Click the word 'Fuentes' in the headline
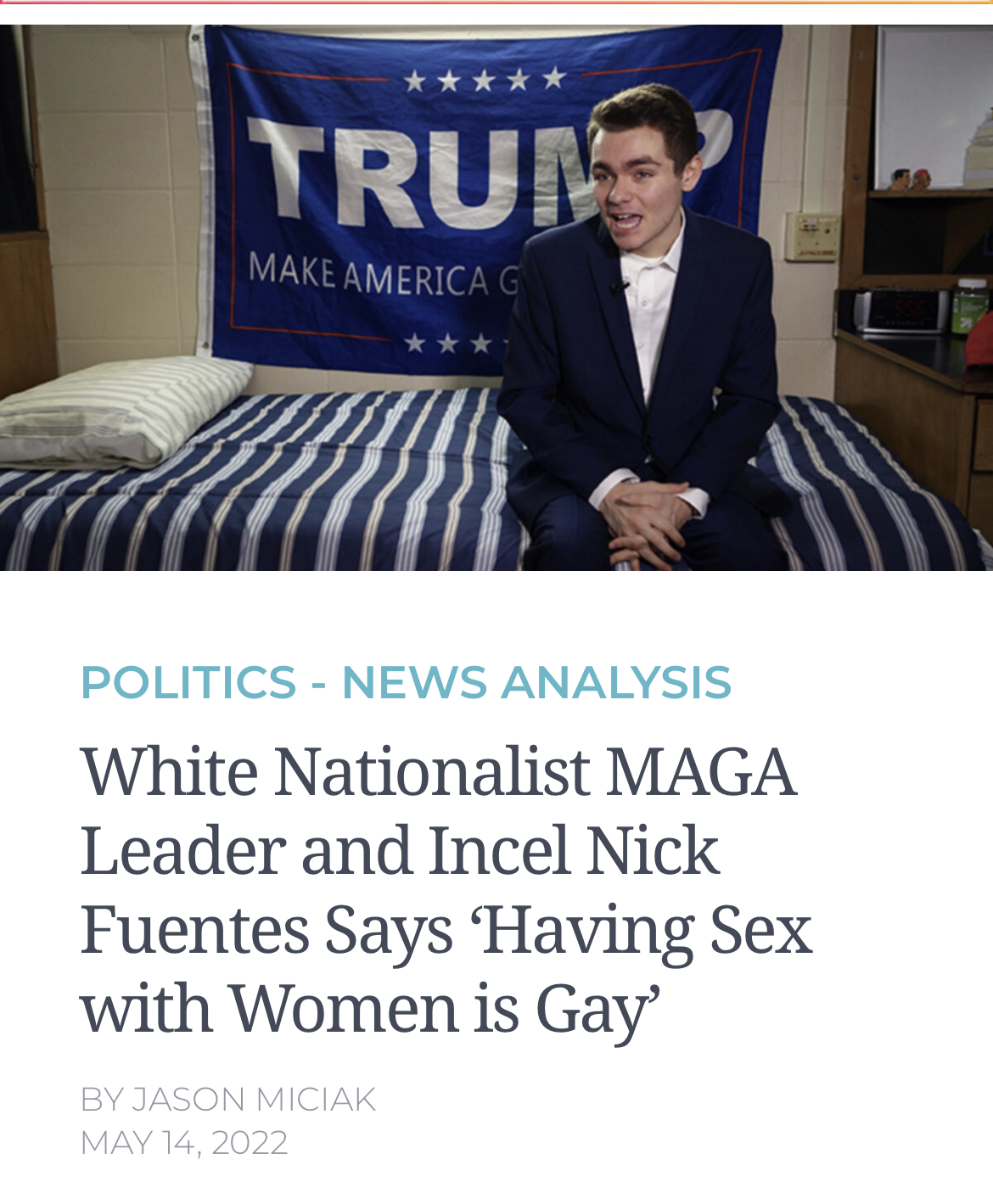Screen dimensions: 993x1204 194,930
